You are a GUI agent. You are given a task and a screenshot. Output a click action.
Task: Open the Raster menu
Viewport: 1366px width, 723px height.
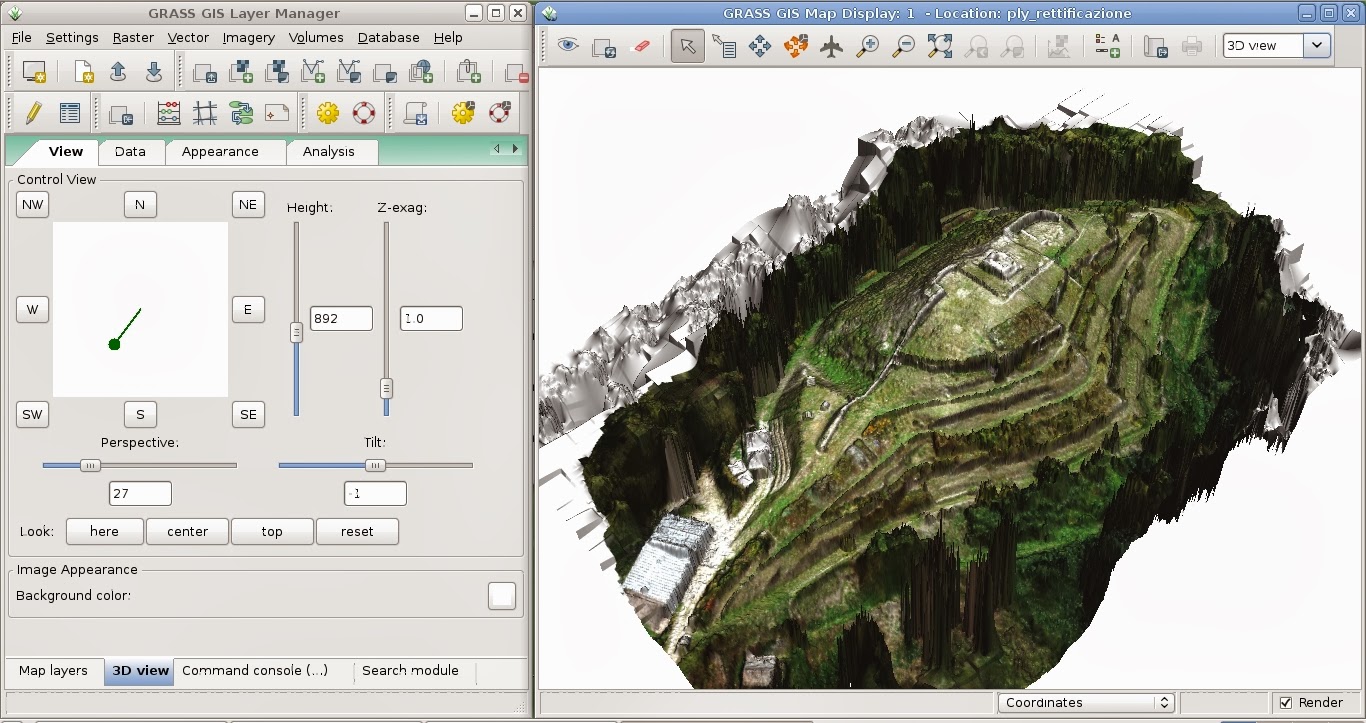click(133, 37)
